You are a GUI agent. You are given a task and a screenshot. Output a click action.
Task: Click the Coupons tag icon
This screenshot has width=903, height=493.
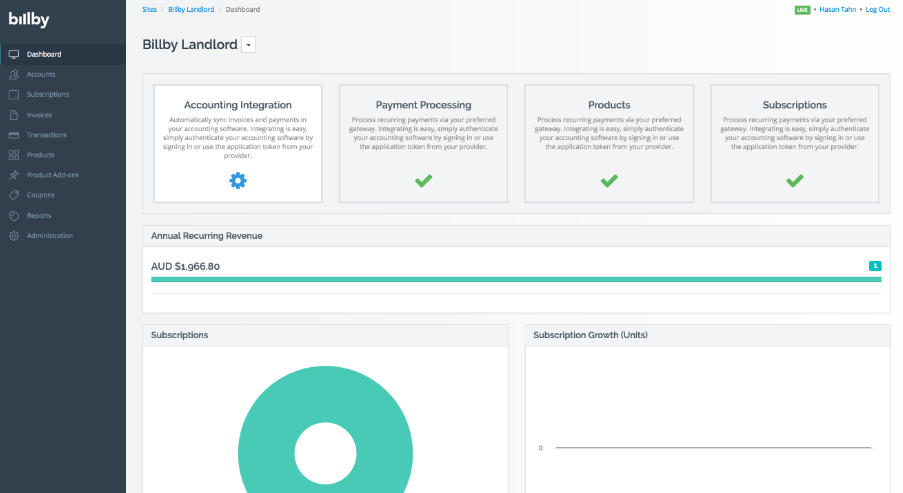[x=13, y=195]
